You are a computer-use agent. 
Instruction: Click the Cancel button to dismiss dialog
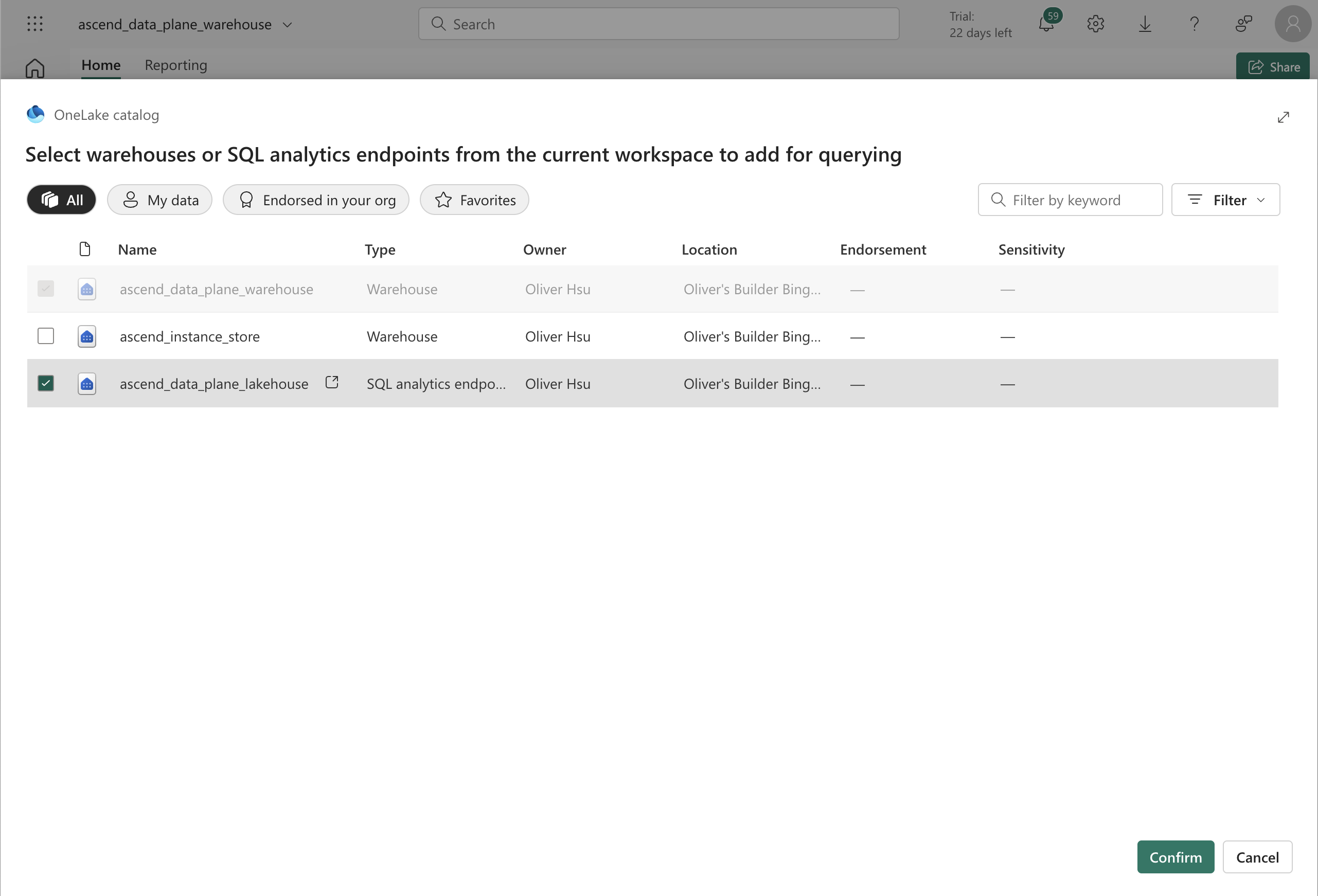[x=1257, y=857]
